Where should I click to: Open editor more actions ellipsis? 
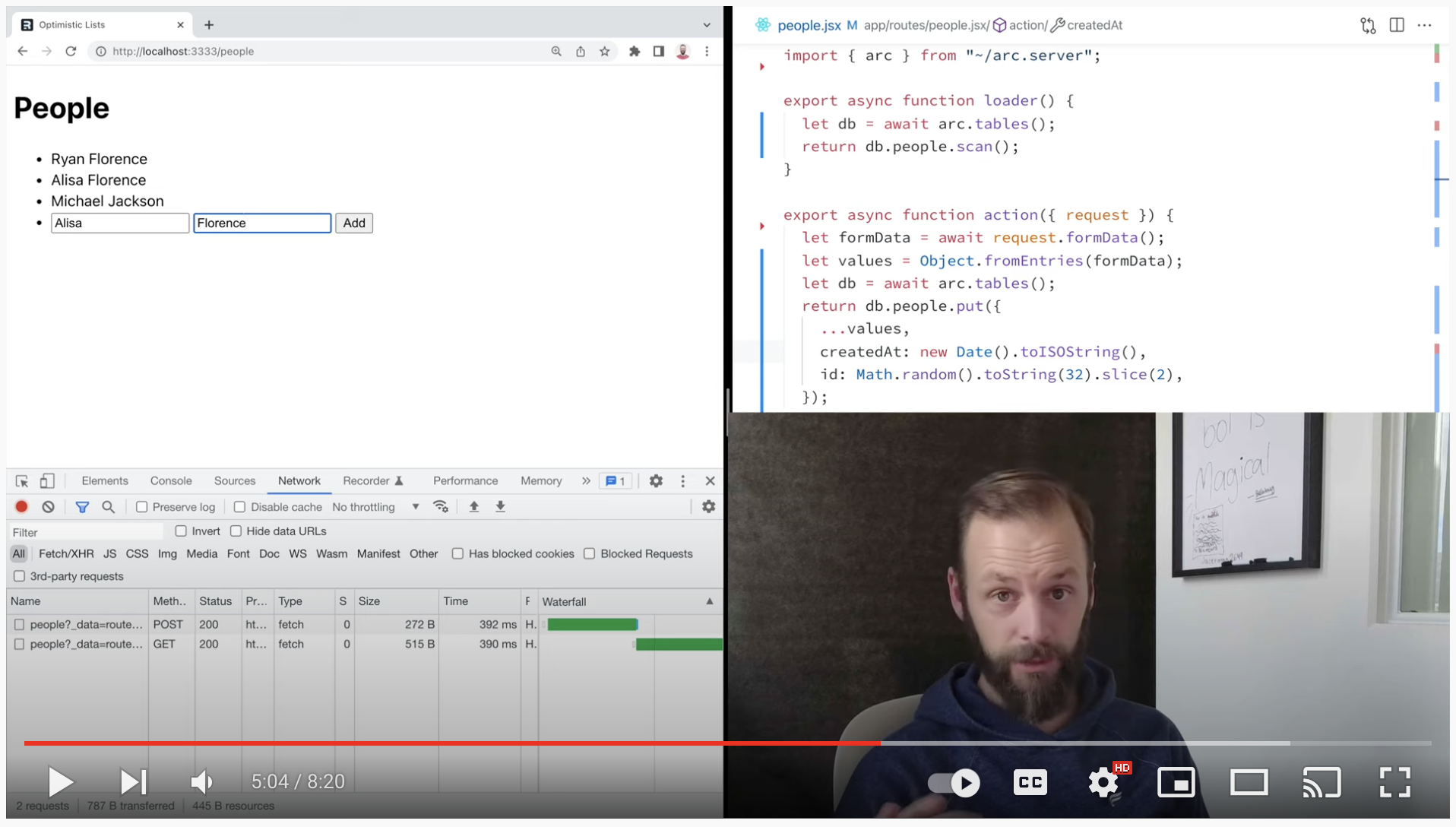click(x=1425, y=25)
